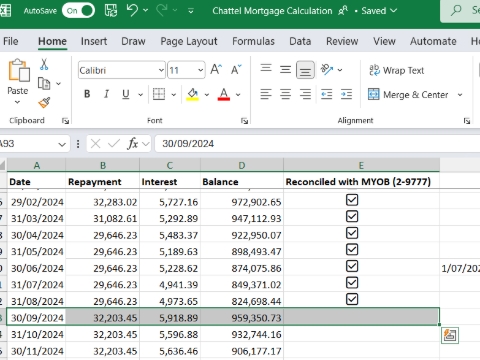480x360 pixels.
Task: Uncheck reconciled box for 31/03/2024
Action: pyautogui.click(x=352, y=217)
